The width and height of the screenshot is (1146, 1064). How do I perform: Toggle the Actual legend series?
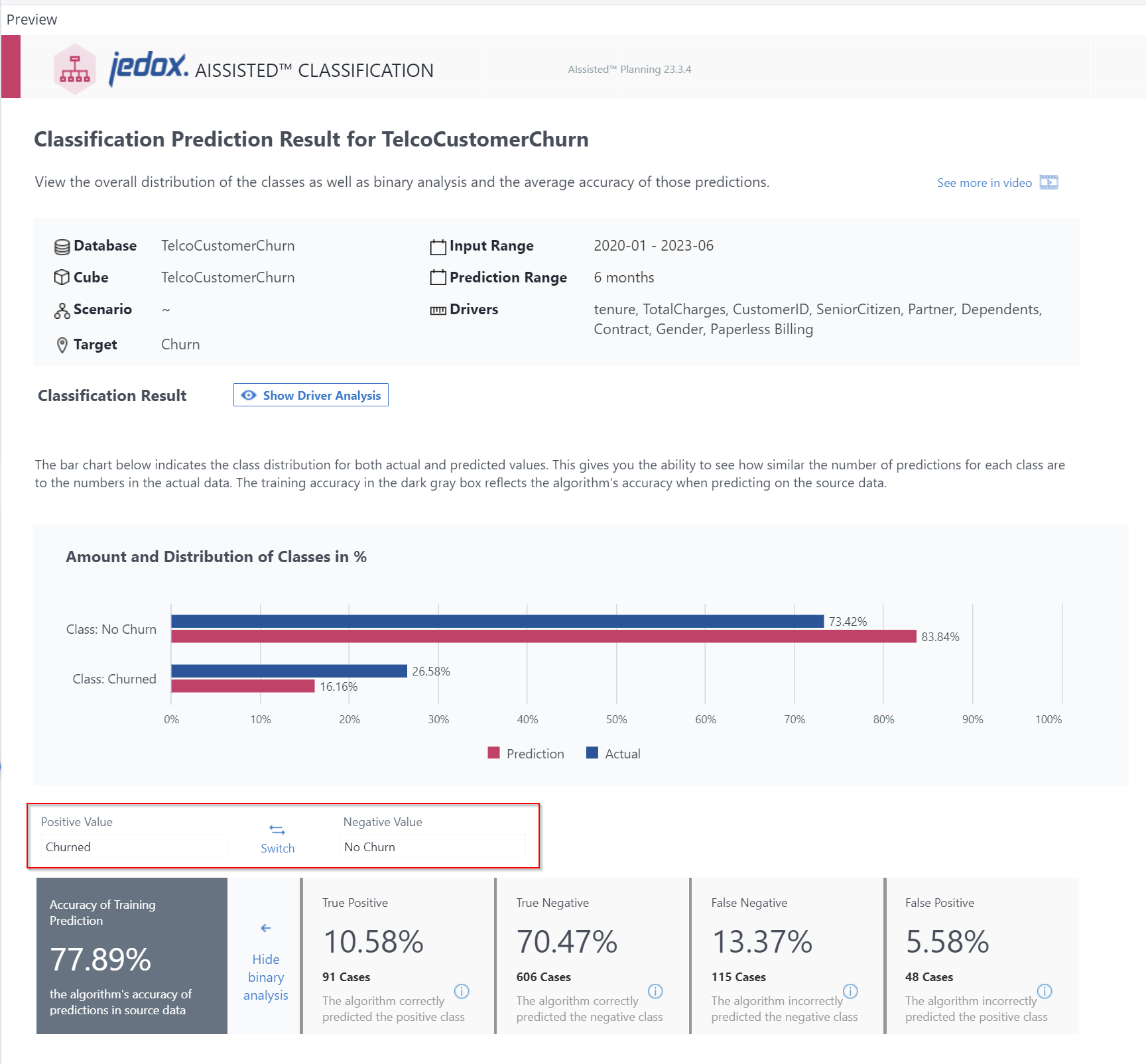(x=613, y=754)
